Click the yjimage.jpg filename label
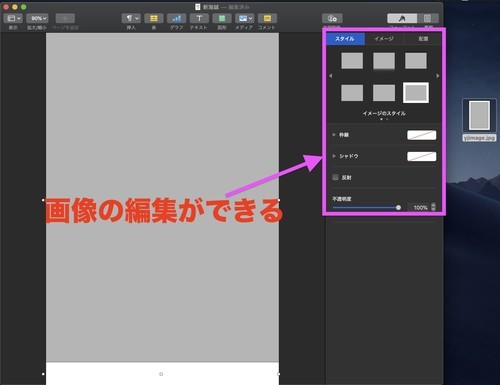The height and width of the screenshot is (385, 500). click(x=479, y=138)
